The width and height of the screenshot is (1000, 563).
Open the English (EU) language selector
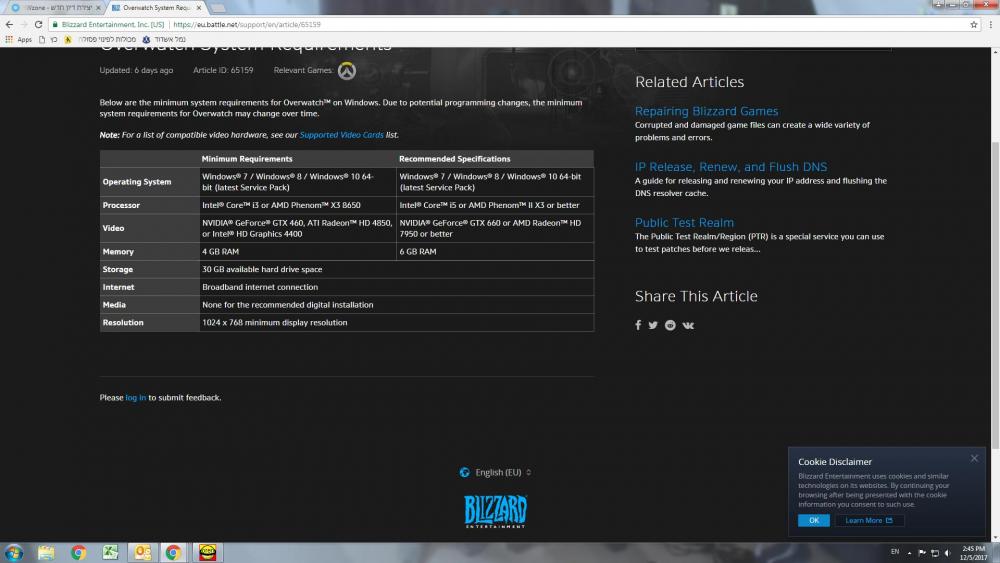click(496, 472)
